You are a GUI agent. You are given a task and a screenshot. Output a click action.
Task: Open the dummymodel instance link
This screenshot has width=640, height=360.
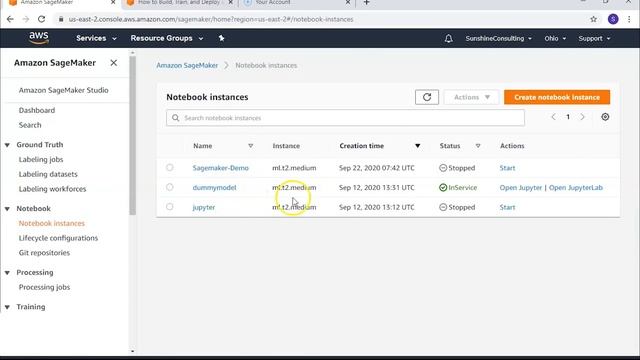(214, 187)
